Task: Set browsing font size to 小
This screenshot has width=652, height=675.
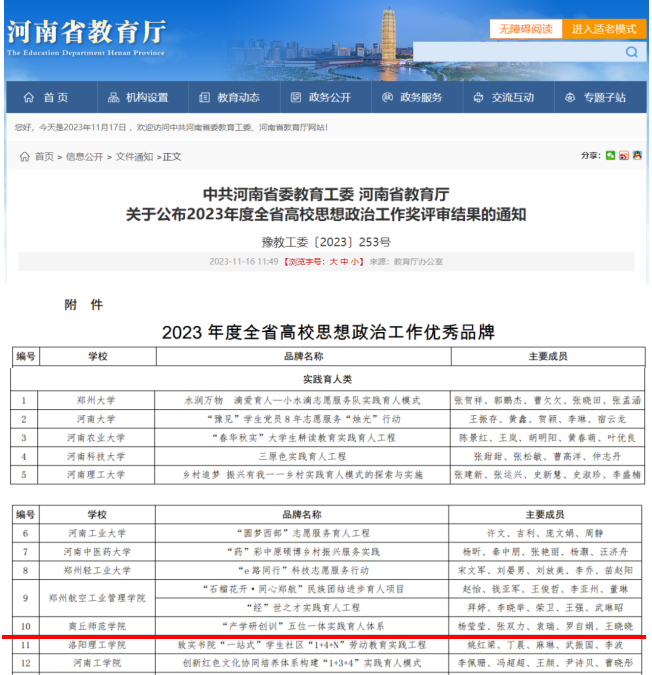Action: [x=355, y=262]
